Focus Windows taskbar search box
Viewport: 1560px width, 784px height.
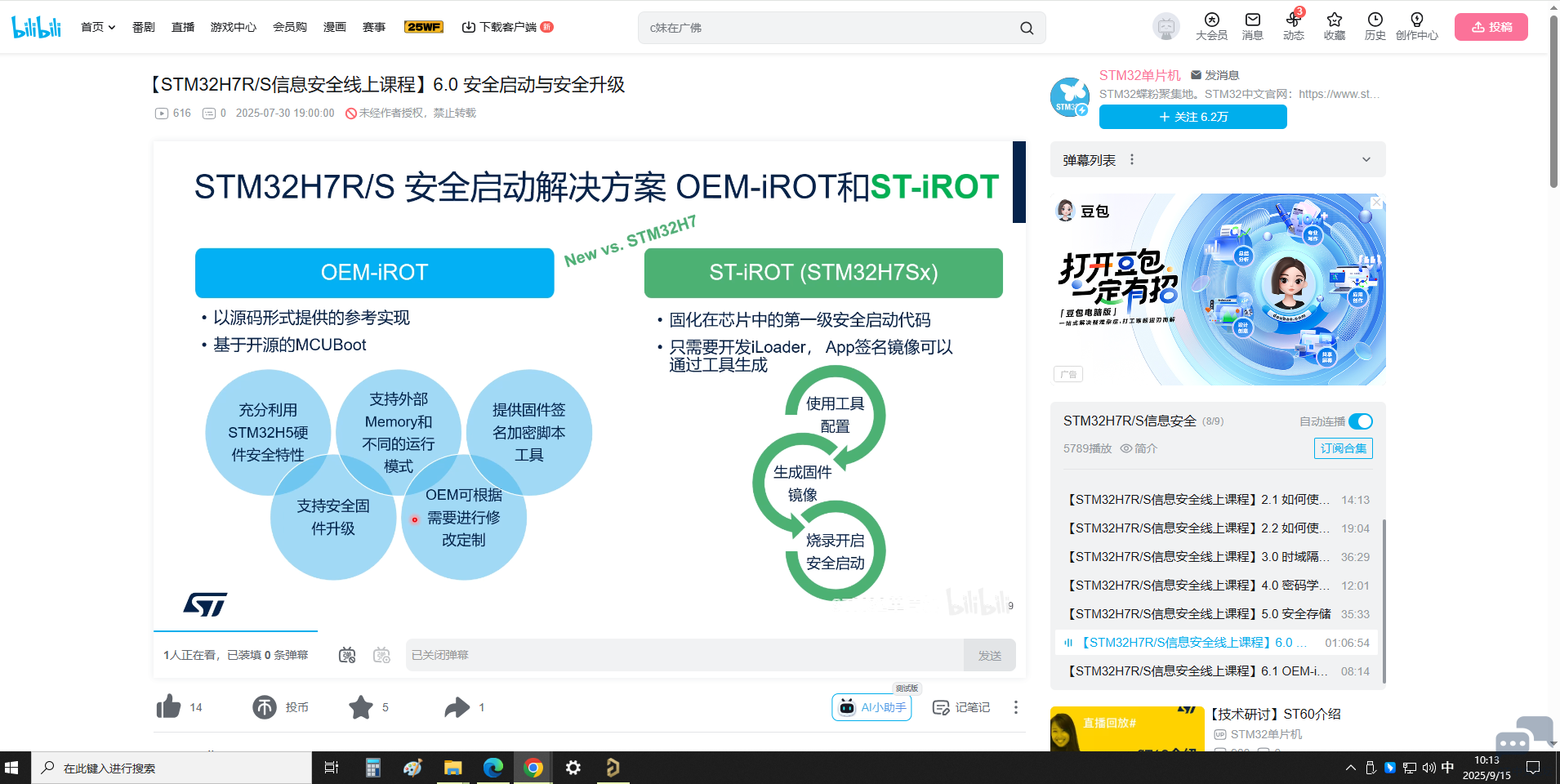pos(172,768)
